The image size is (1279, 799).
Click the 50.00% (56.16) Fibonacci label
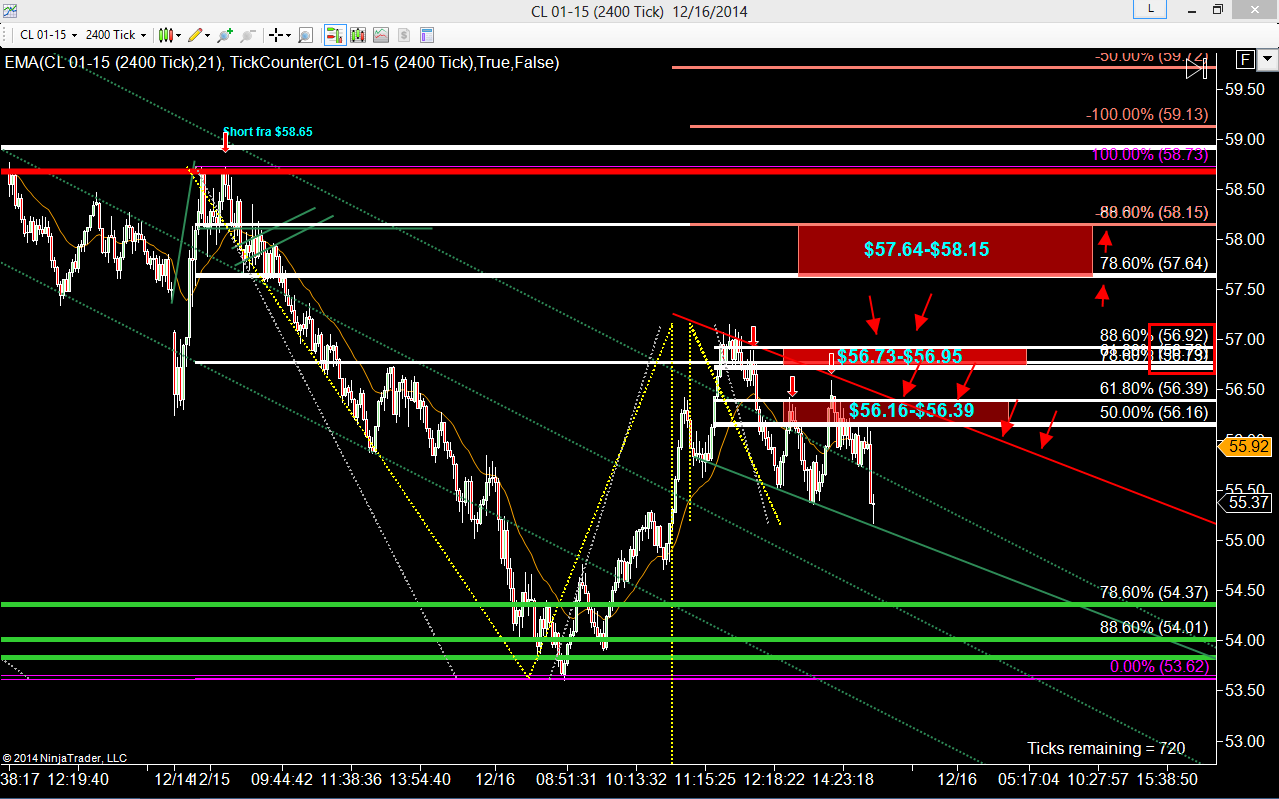pyautogui.click(x=1154, y=411)
